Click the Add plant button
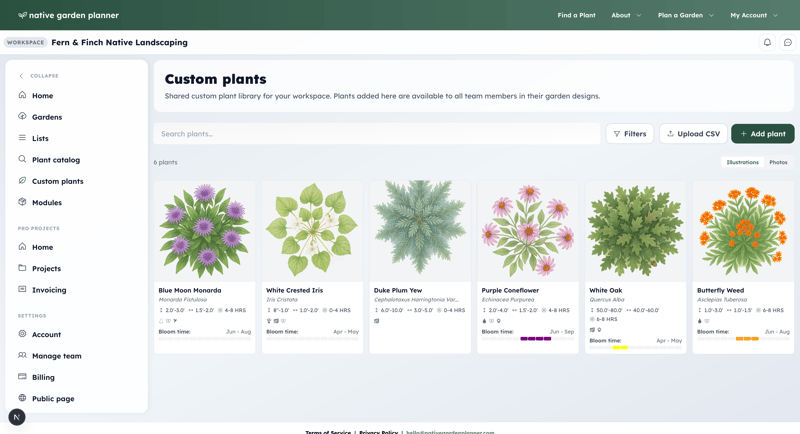 pyautogui.click(x=762, y=134)
